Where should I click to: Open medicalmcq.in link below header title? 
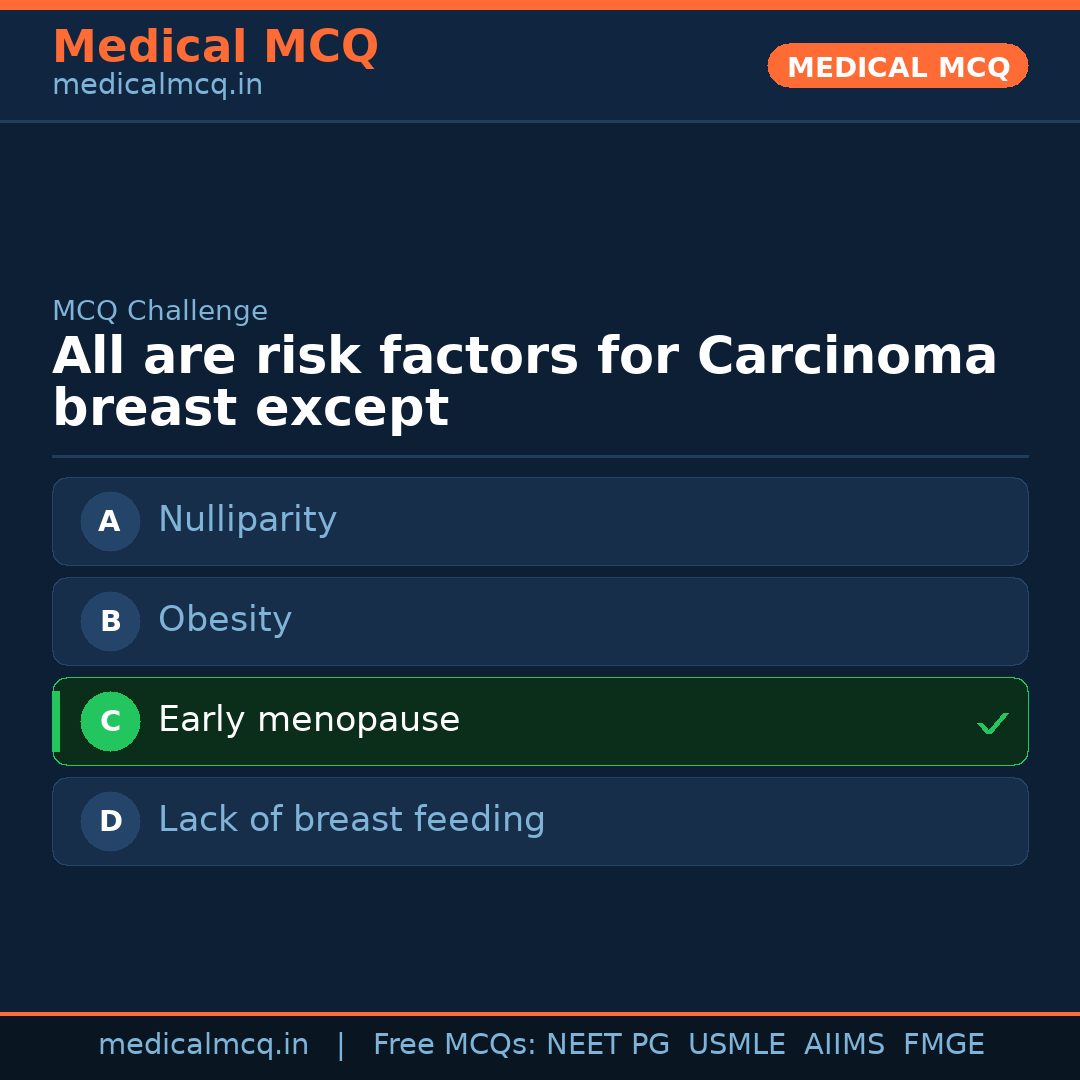point(157,86)
